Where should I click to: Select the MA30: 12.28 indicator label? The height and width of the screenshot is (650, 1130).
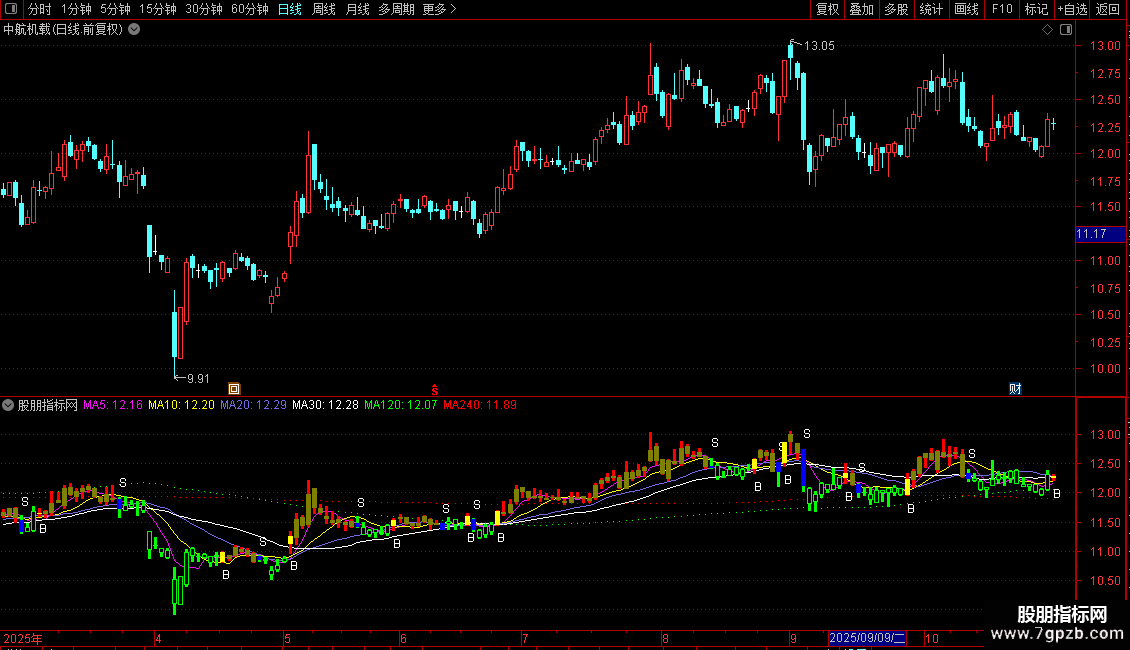click(x=325, y=405)
